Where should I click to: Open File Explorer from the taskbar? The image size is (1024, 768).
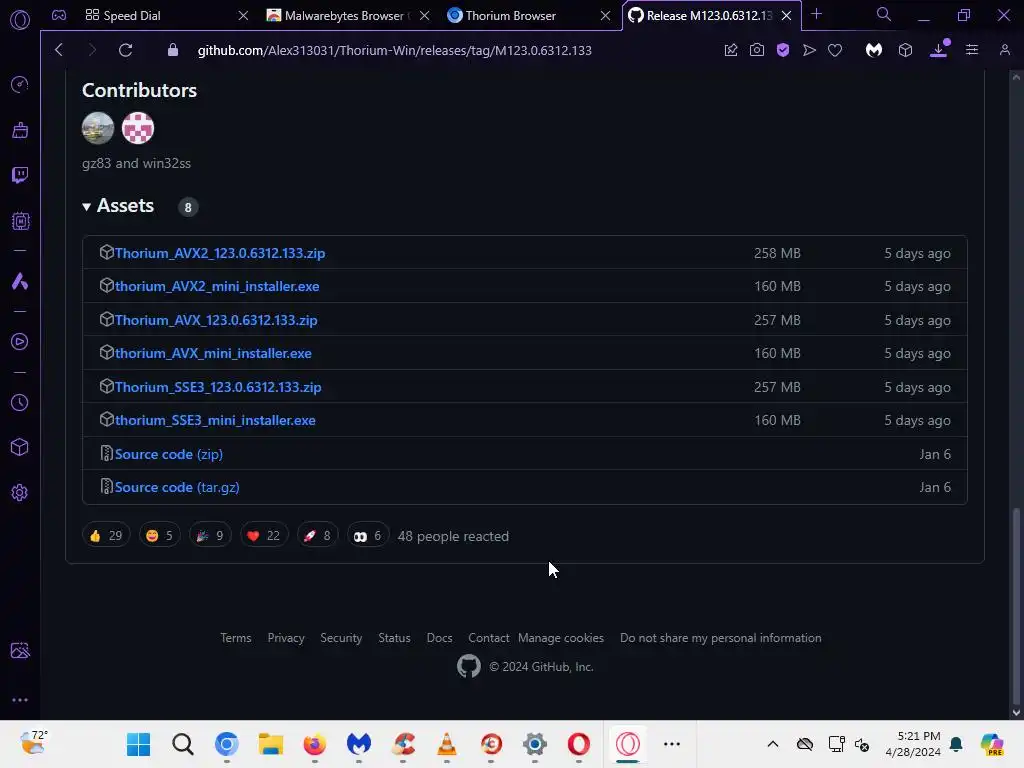tap(270, 744)
